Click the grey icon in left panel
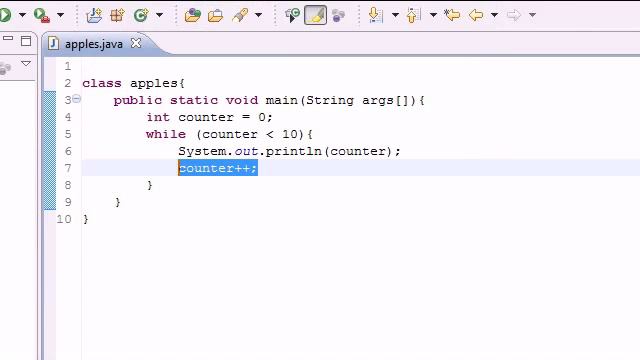 coord(5,69)
